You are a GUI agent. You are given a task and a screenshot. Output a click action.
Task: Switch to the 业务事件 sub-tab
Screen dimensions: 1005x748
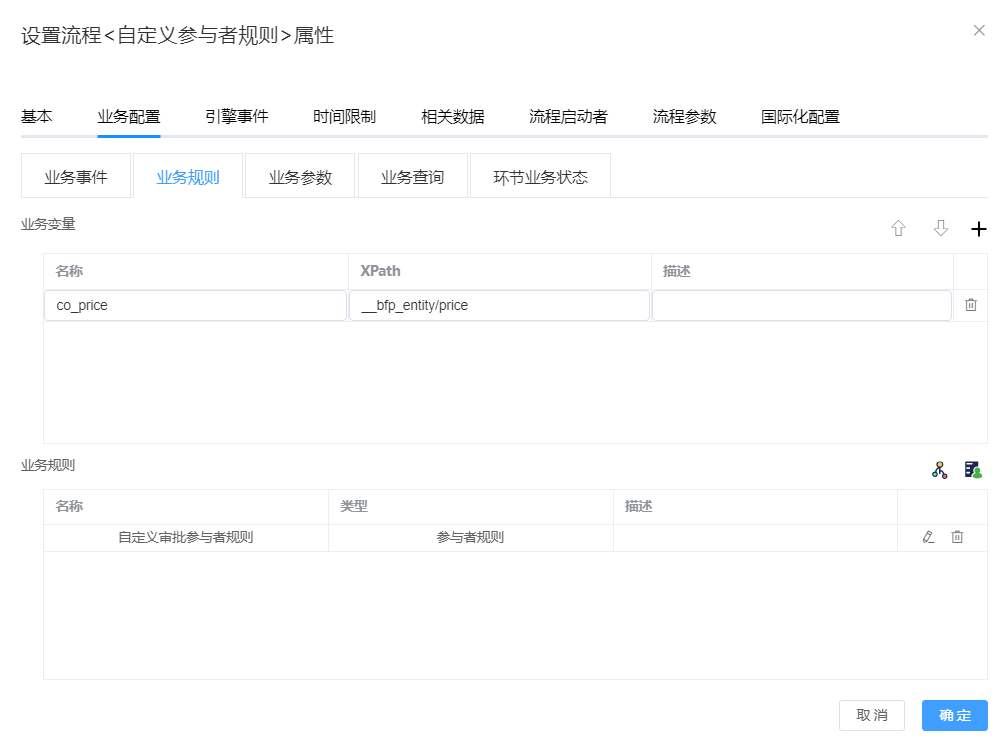(x=76, y=177)
